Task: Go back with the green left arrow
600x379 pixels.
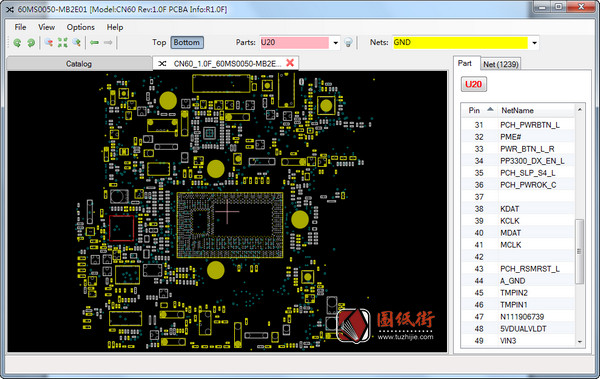Action: 95,42
